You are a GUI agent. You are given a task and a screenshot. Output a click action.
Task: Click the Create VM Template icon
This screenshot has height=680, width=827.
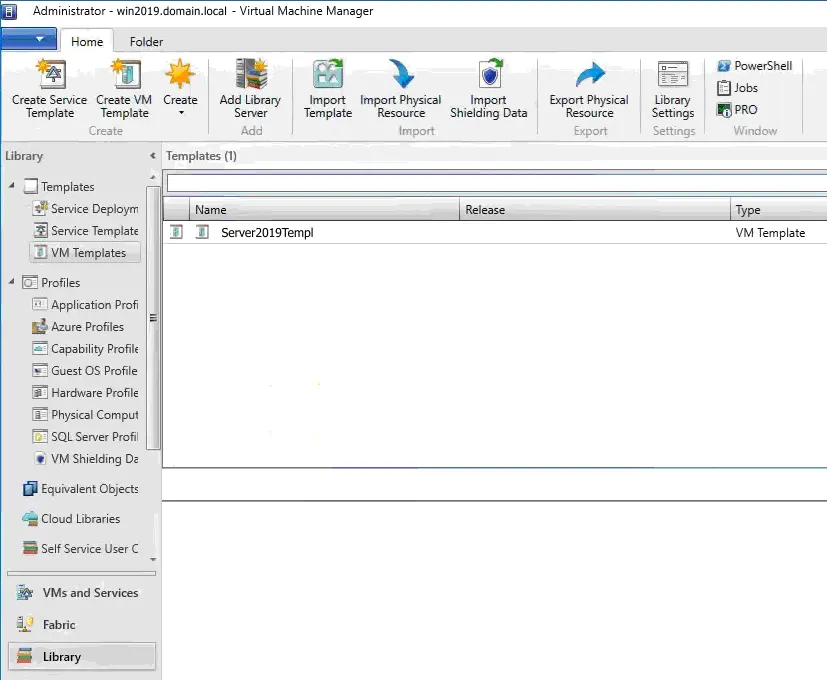(126, 73)
